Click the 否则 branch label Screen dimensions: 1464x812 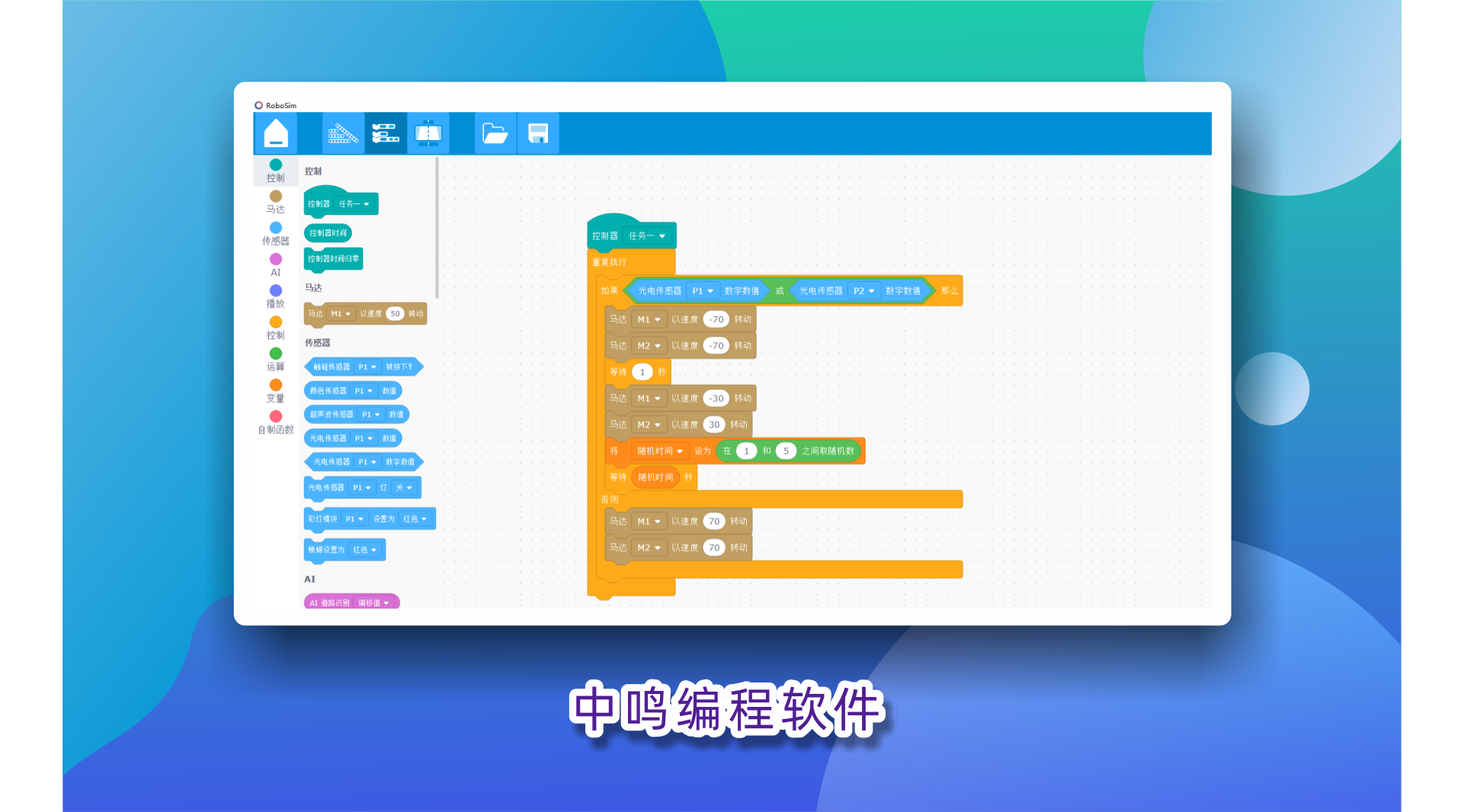610,500
